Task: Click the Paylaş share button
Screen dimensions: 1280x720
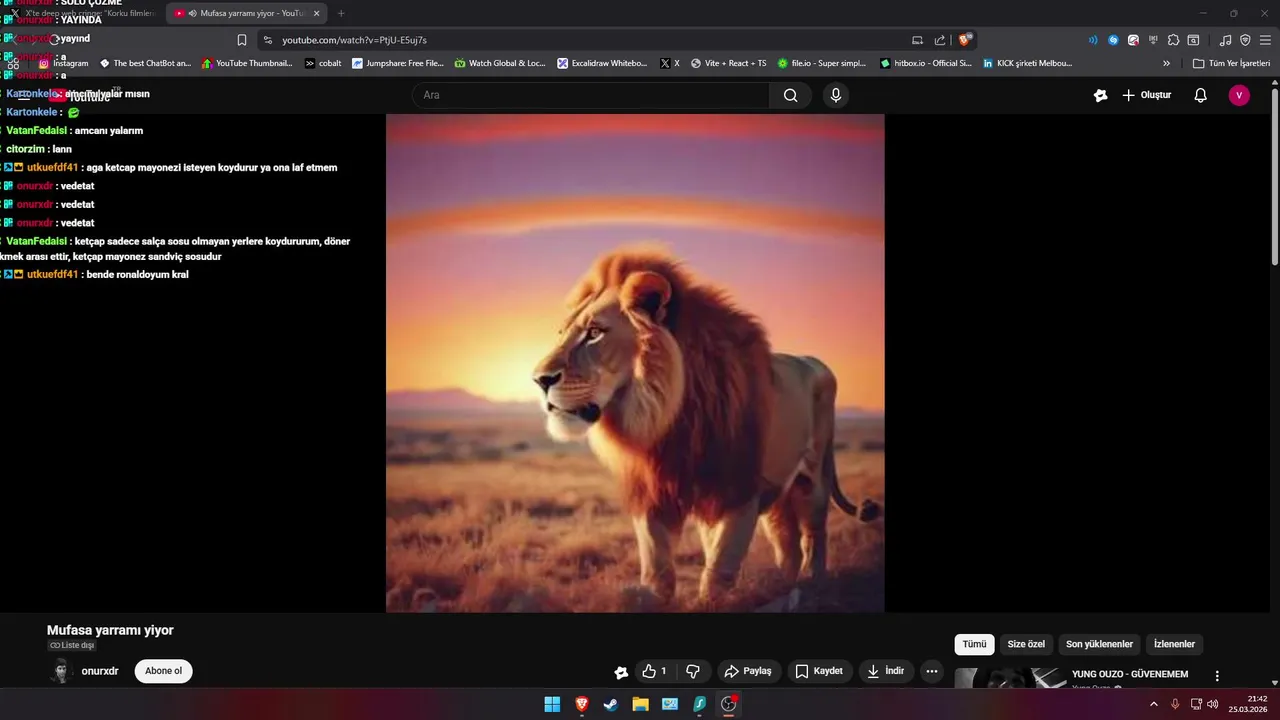Action: click(748, 671)
